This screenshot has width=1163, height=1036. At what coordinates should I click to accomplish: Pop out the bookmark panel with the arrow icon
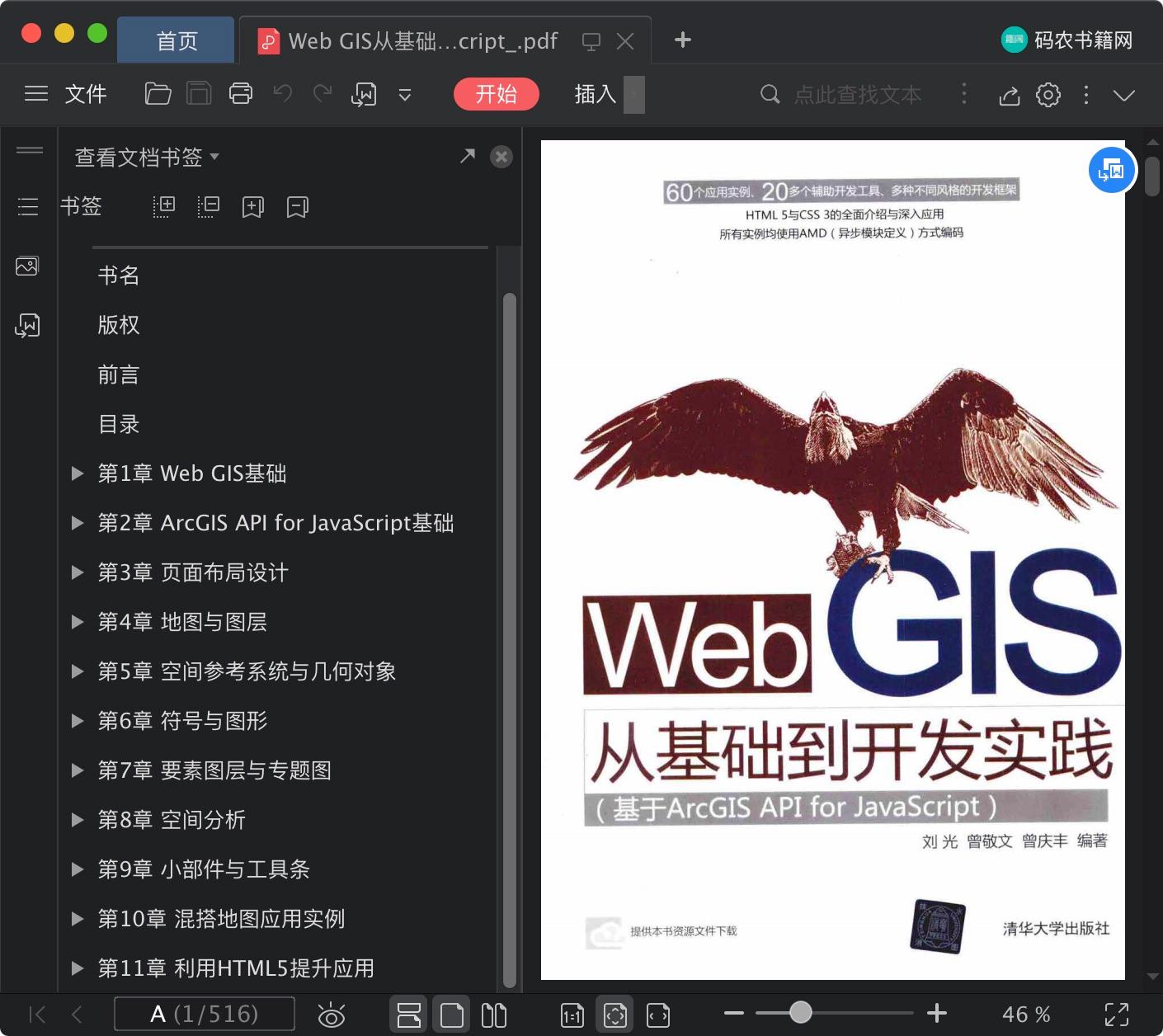(x=468, y=156)
